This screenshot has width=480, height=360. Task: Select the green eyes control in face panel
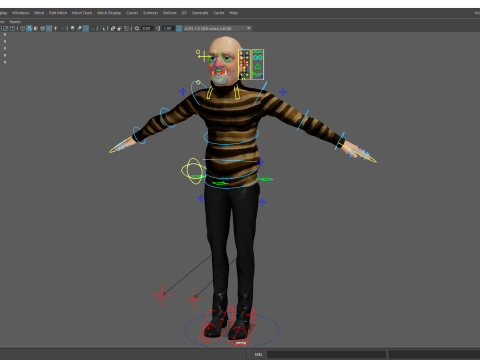(257, 58)
